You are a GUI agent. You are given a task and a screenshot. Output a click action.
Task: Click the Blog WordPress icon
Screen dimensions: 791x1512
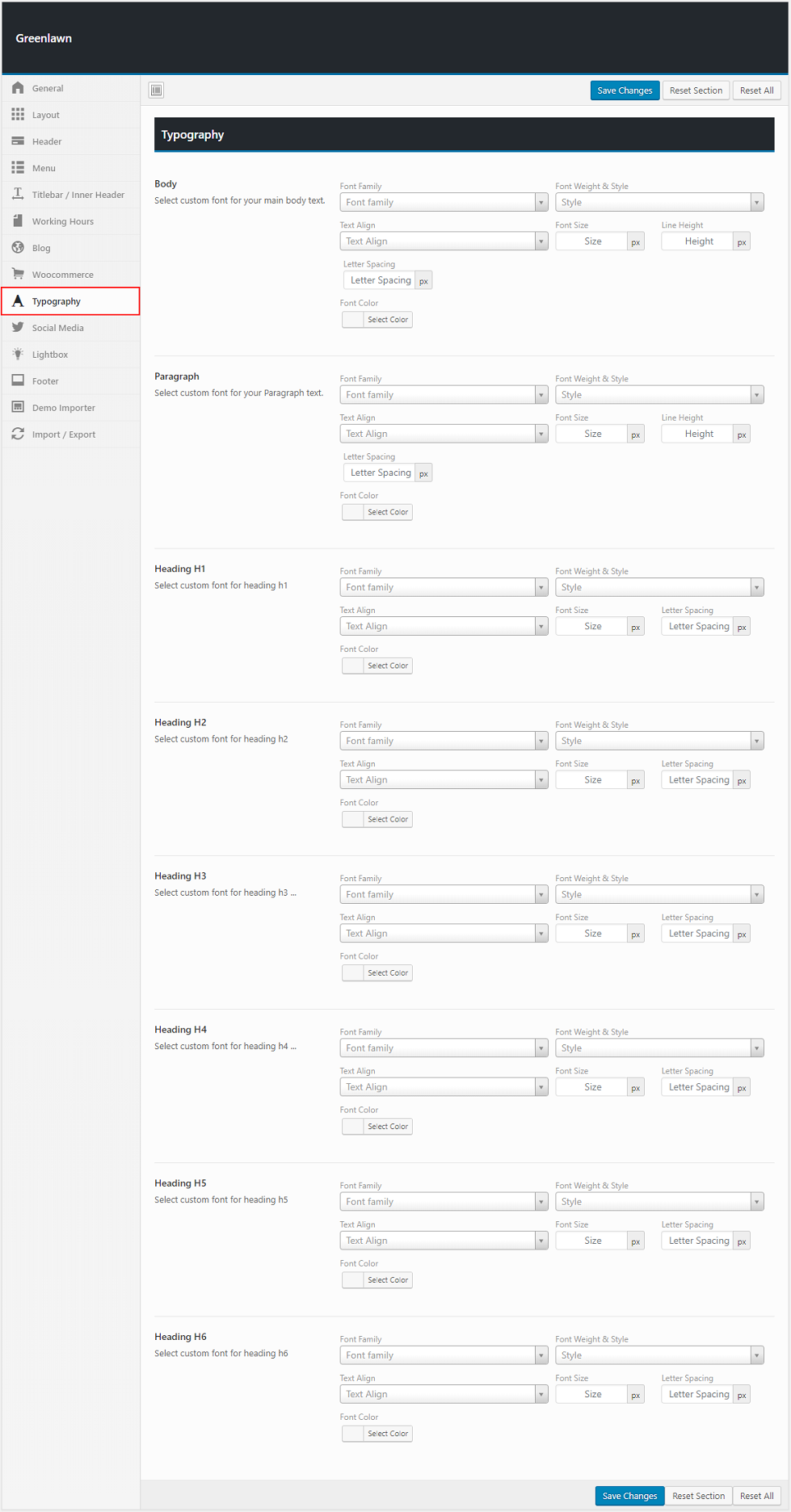(x=18, y=248)
